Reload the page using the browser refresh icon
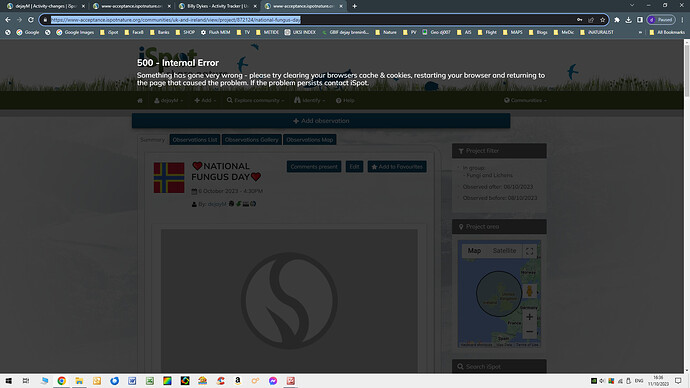Viewport: 690px width, 388px height. 31,20
